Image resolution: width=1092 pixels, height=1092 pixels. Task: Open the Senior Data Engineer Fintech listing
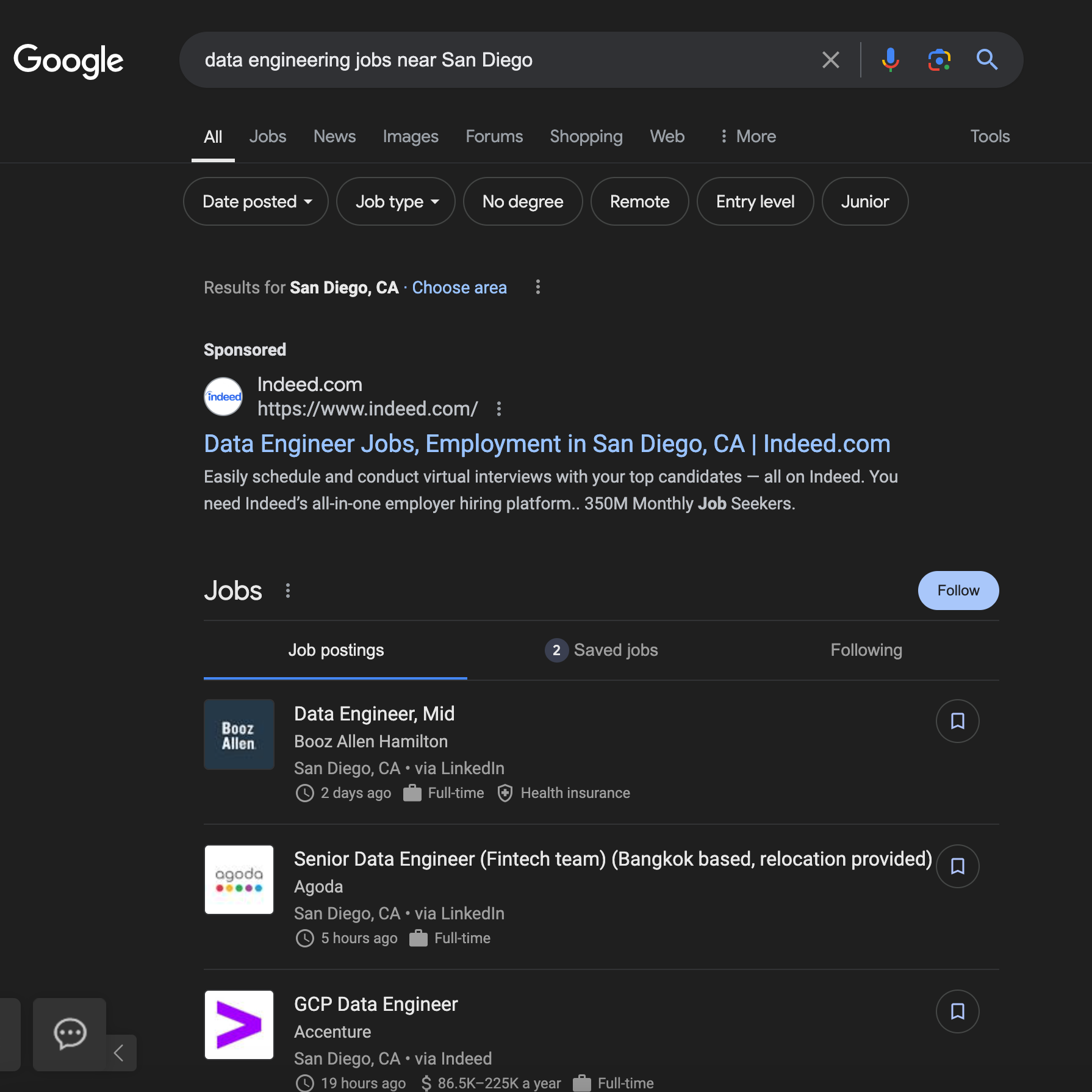click(x=613, y=859)
